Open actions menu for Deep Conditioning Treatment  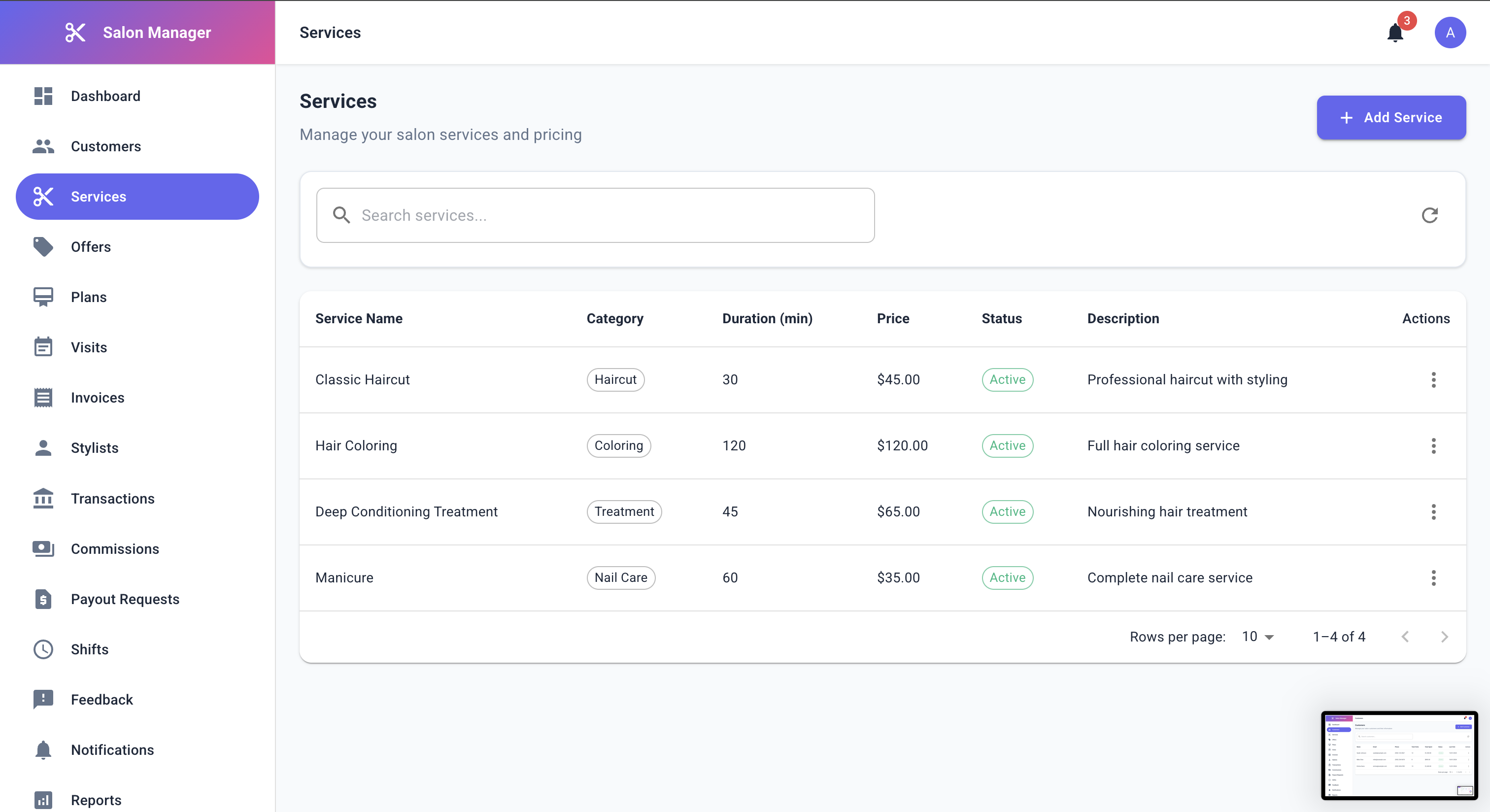coord(1433,512)
